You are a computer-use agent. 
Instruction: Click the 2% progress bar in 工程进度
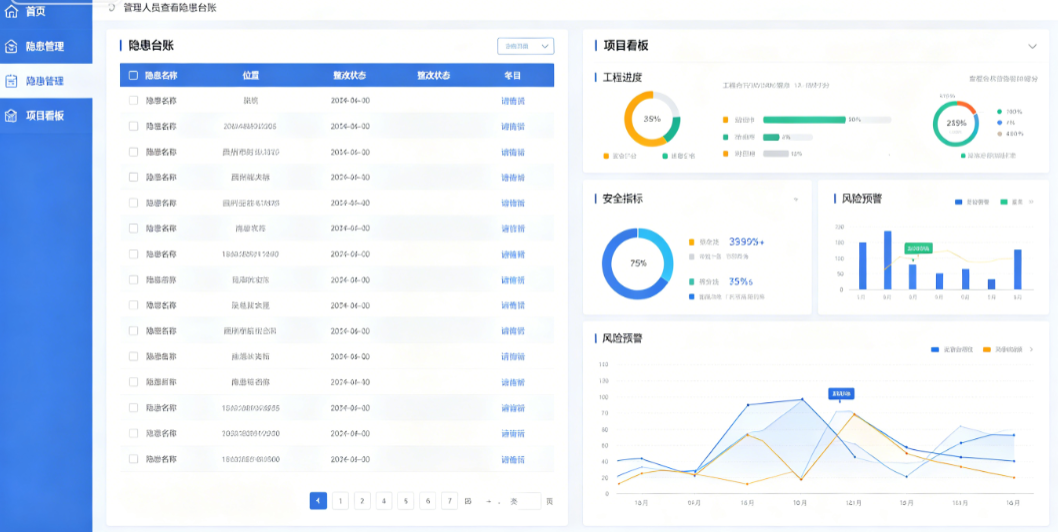[x=771, y=137]
